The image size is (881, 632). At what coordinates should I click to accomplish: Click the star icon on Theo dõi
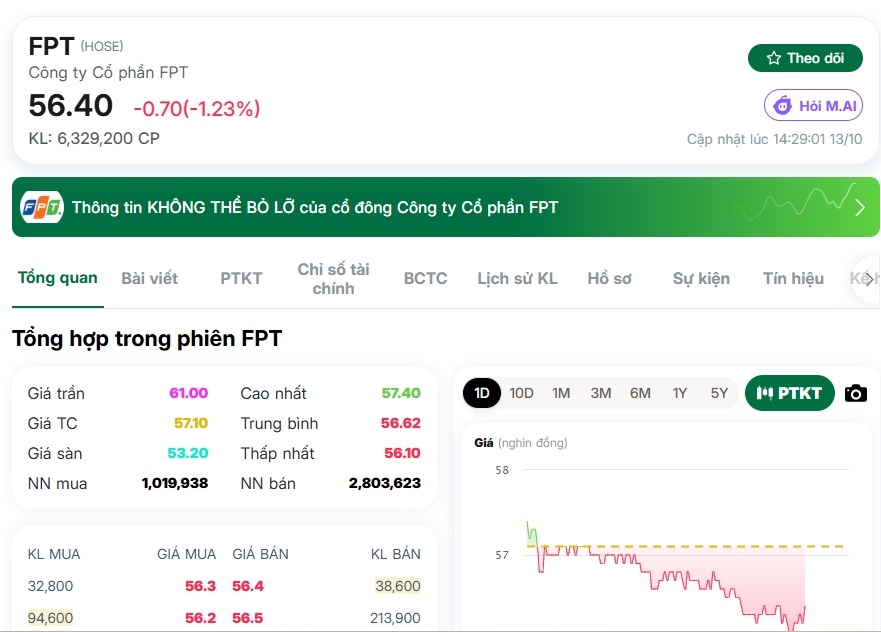[x=774, y=58]
